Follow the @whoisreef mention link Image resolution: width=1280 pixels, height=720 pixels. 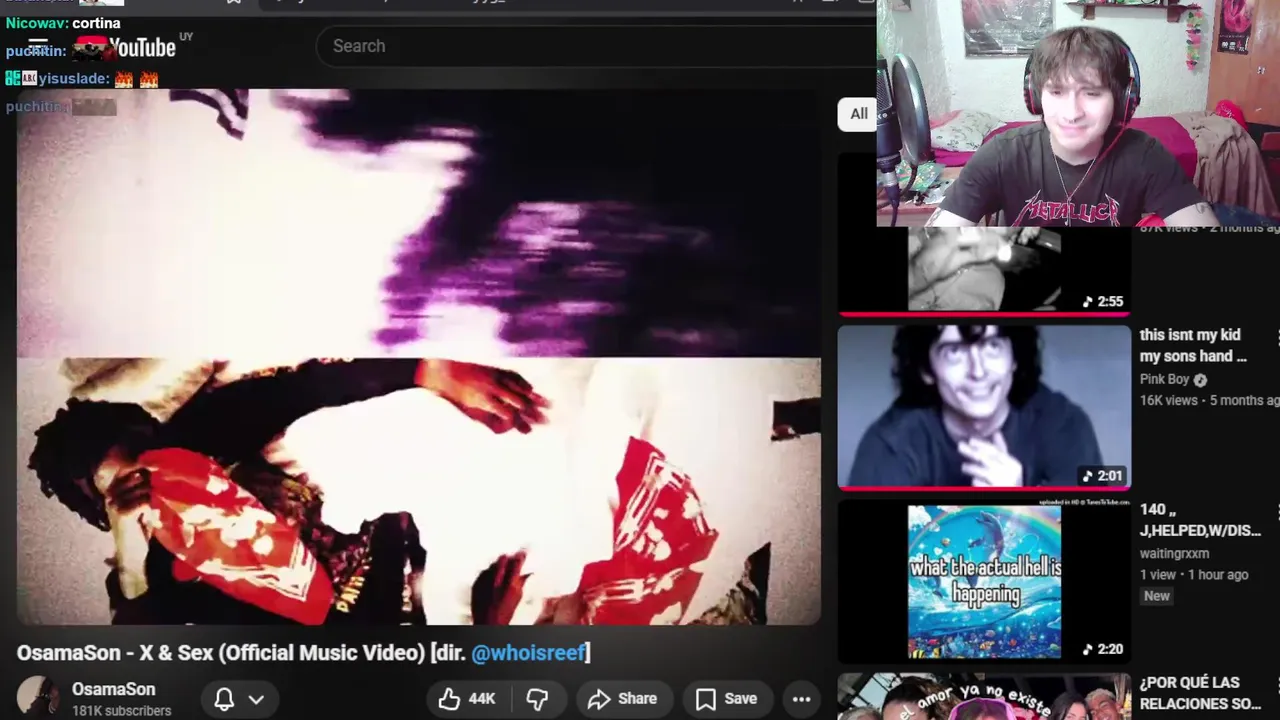pyautogui.click(x=528, y=653)
